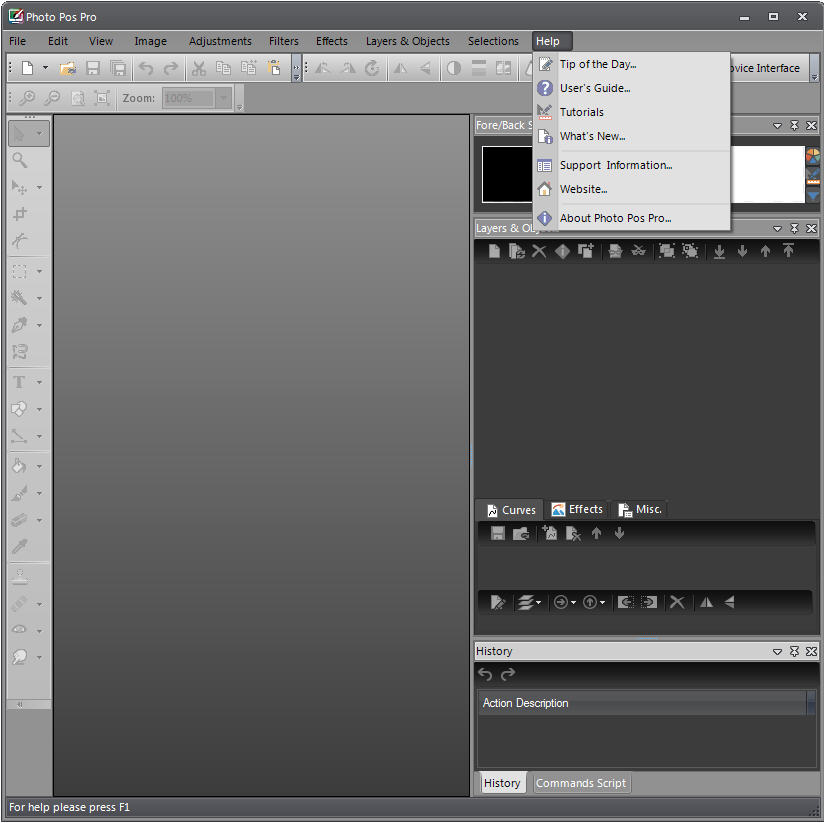Pin the History panel
824x823 pixels.
click(795, 651)
